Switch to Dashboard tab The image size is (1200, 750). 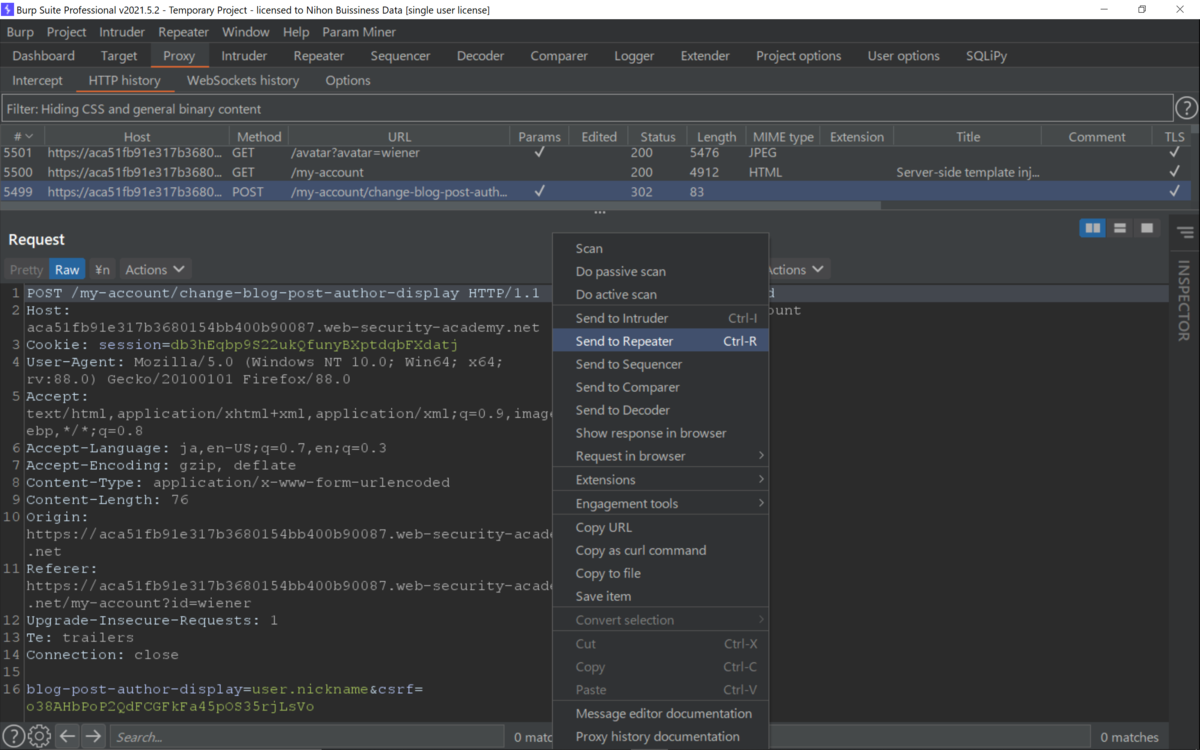point(44,56)
